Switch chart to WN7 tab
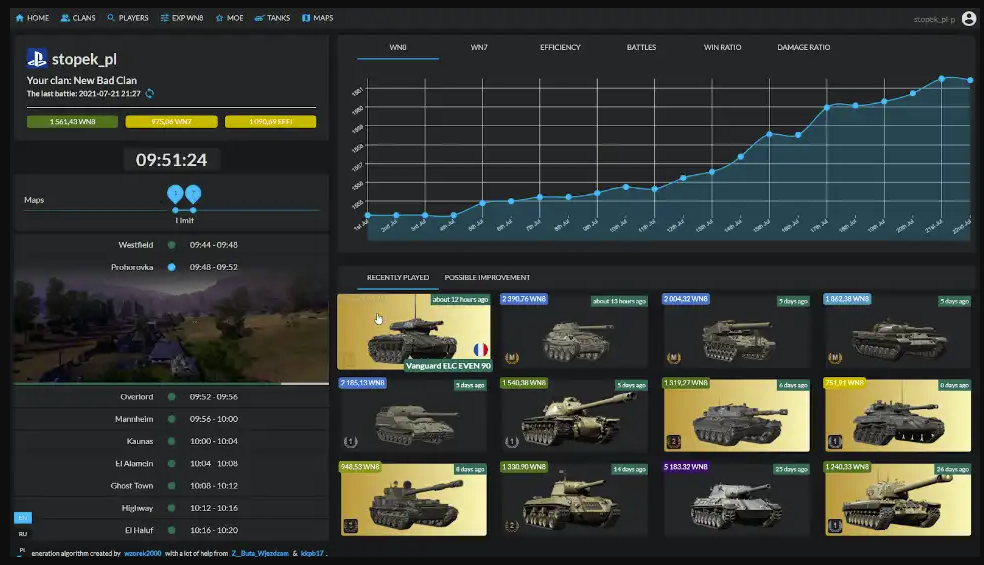Screen dimensions: 984x565 click(479, 48)
